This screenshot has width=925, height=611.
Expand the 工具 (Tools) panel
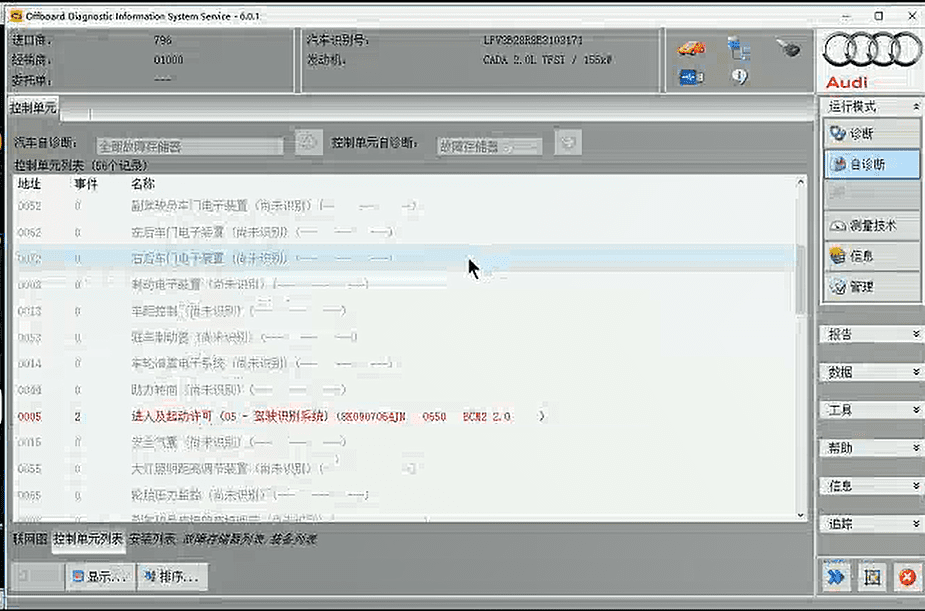tap(869, 410)
